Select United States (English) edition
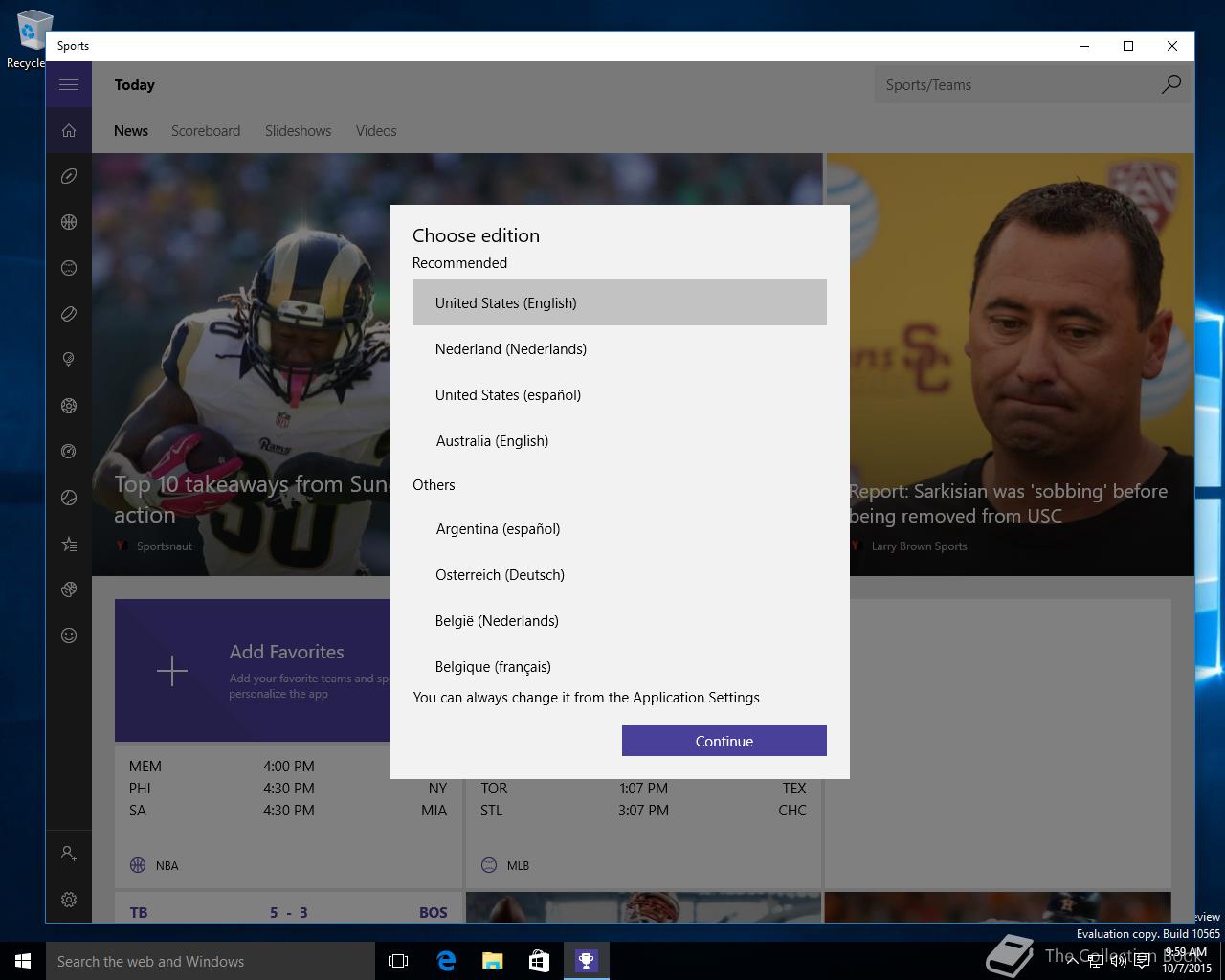 pos(620,302)
